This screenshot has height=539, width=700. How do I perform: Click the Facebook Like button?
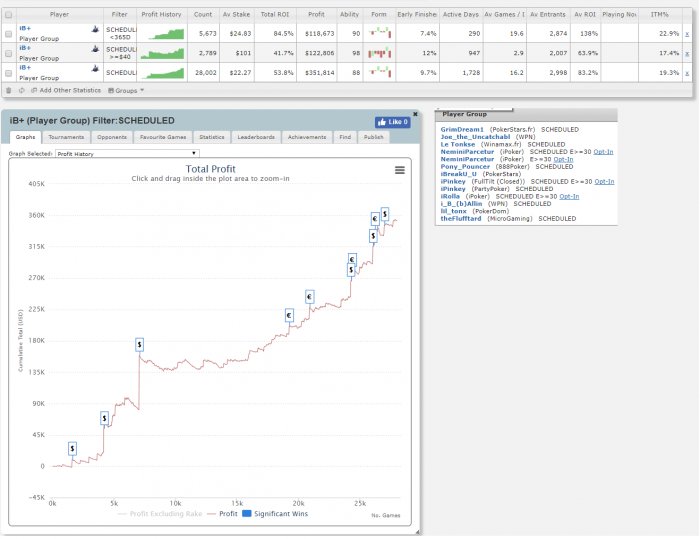click(x=392, y=122)
